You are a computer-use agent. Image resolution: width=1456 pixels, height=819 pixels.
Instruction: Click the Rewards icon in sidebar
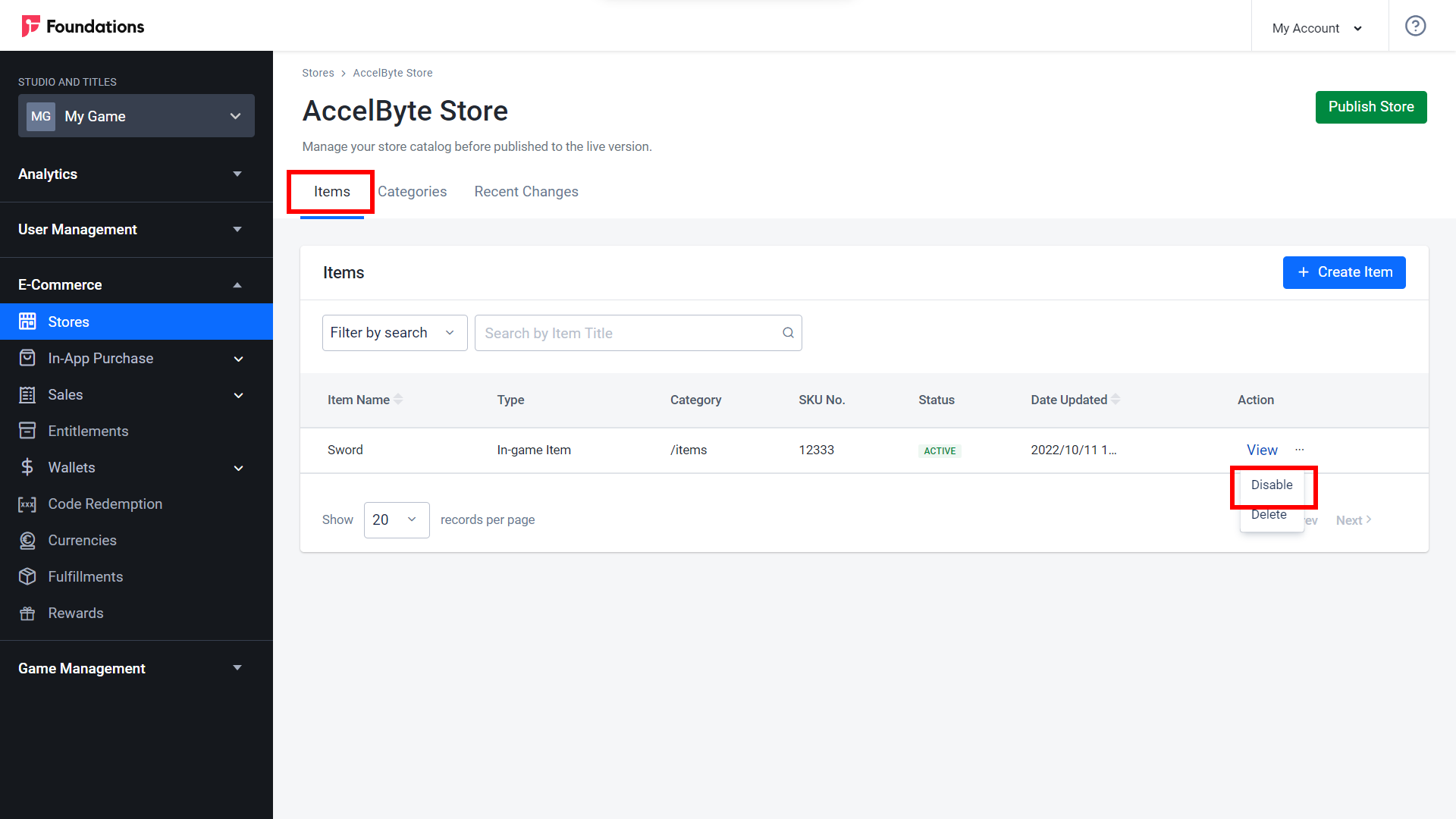coord(28,613)
